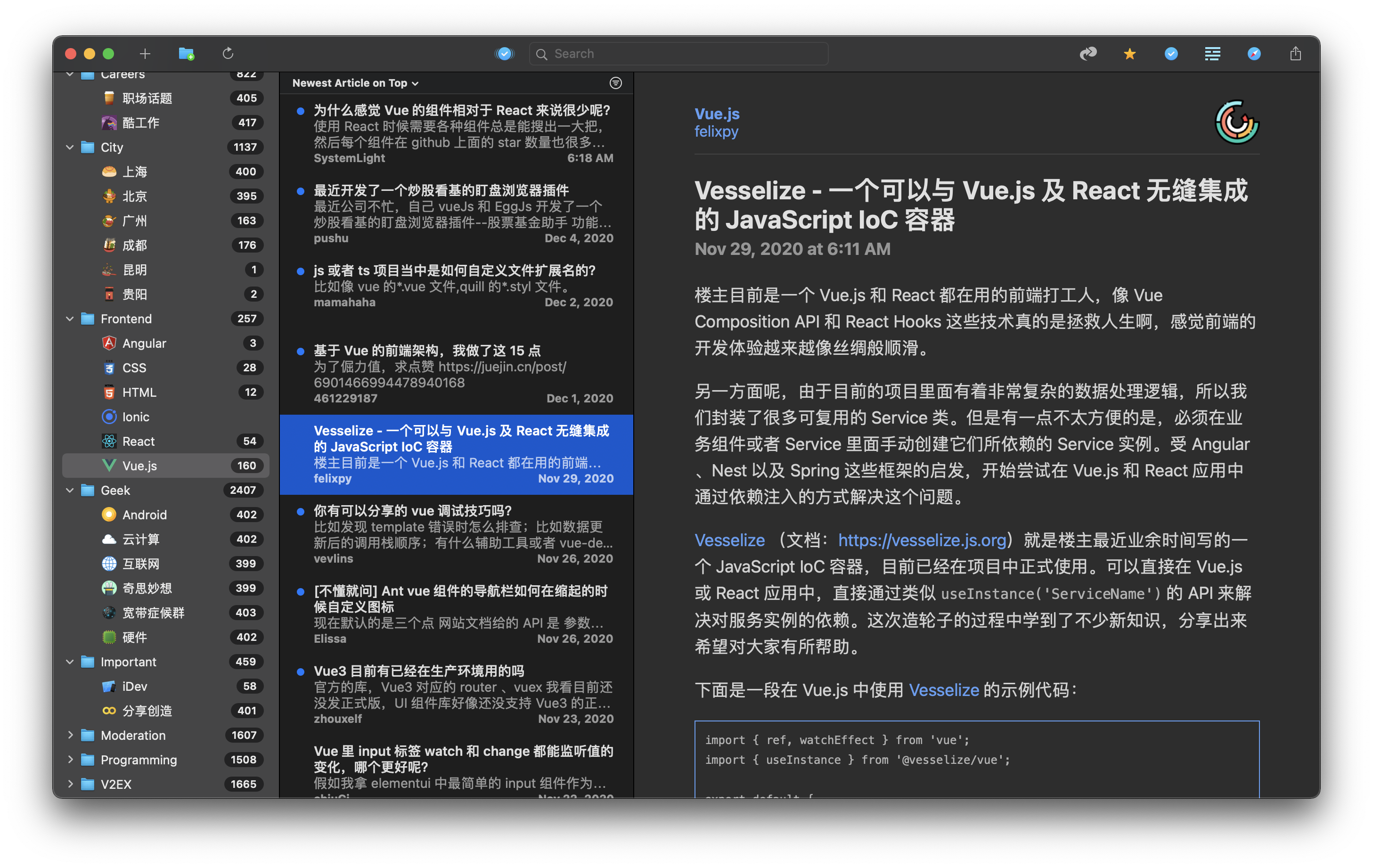
Task: Collapse the Frontend folder
Action: (70, 319)
